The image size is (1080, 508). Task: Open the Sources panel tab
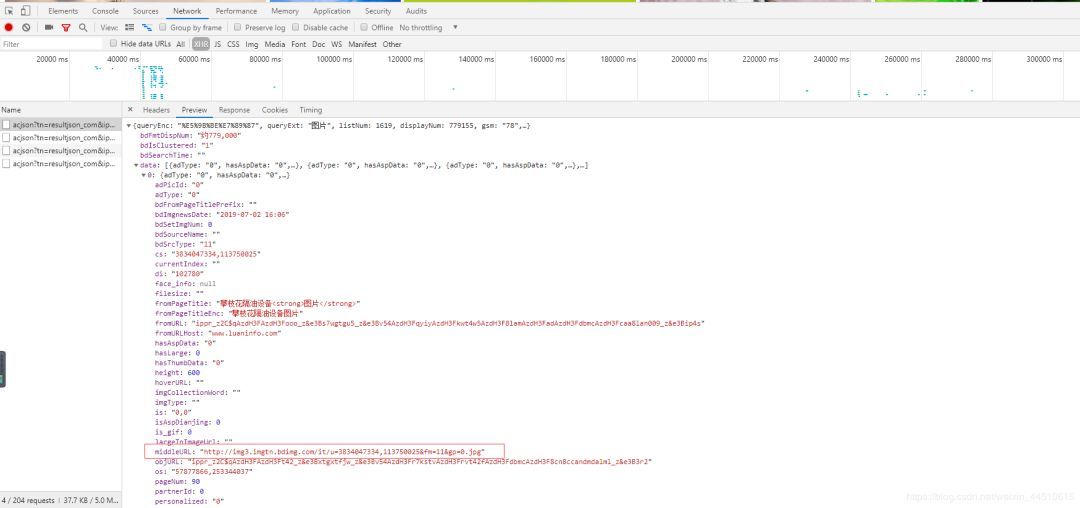(145, 11)
